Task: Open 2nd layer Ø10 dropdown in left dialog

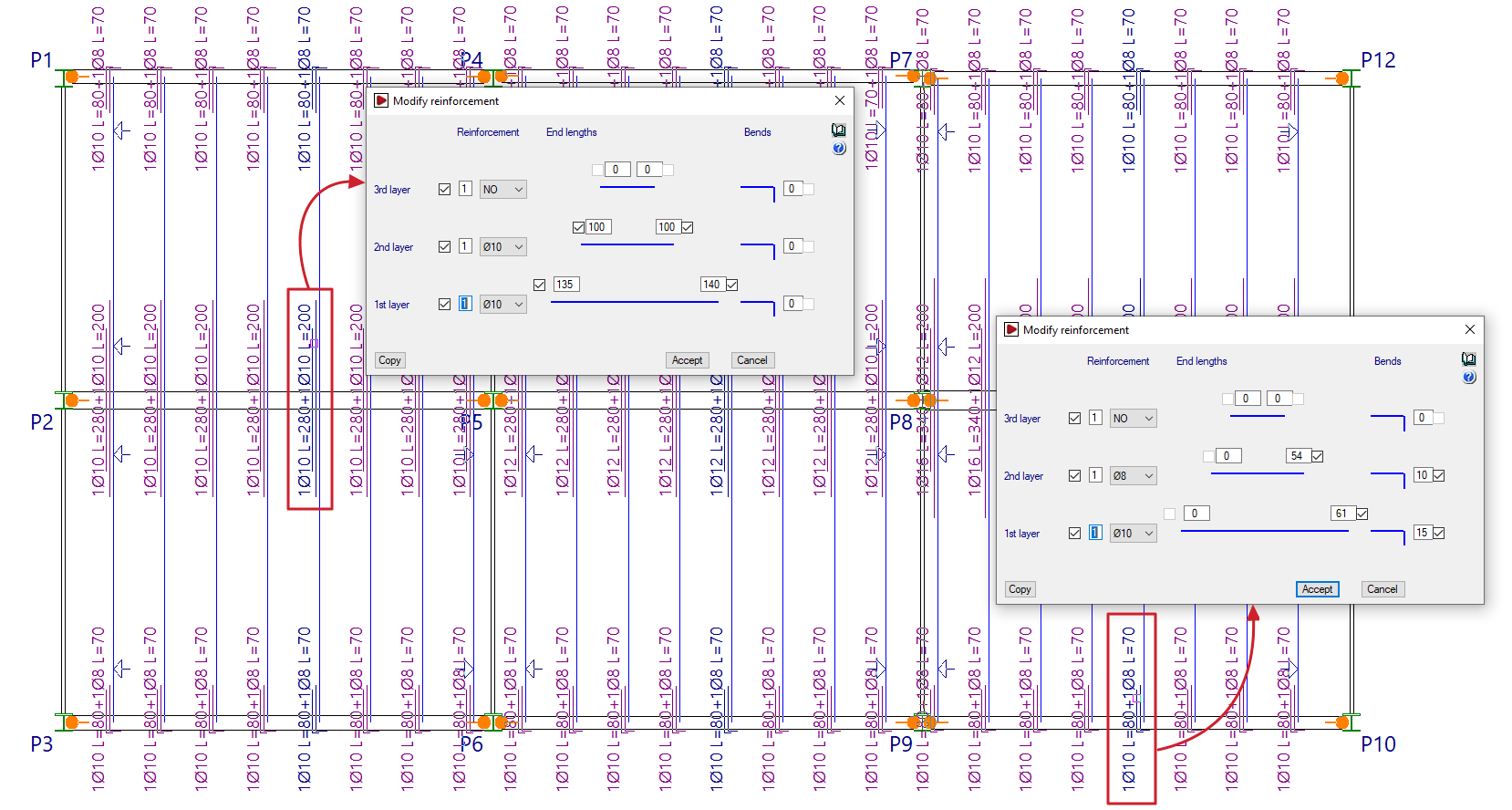Action: 503,247
